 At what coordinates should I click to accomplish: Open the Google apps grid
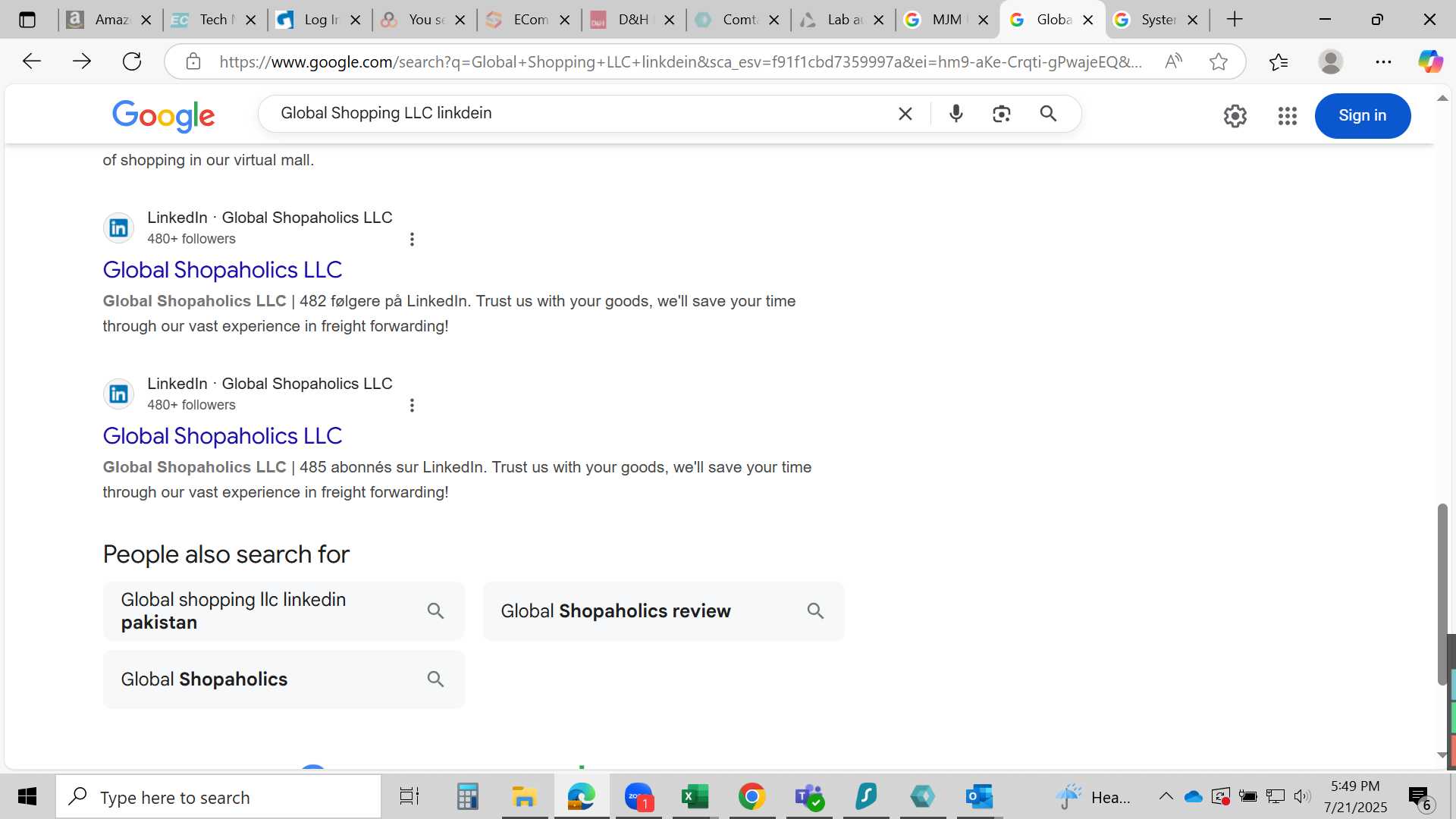coord(1288,116)
